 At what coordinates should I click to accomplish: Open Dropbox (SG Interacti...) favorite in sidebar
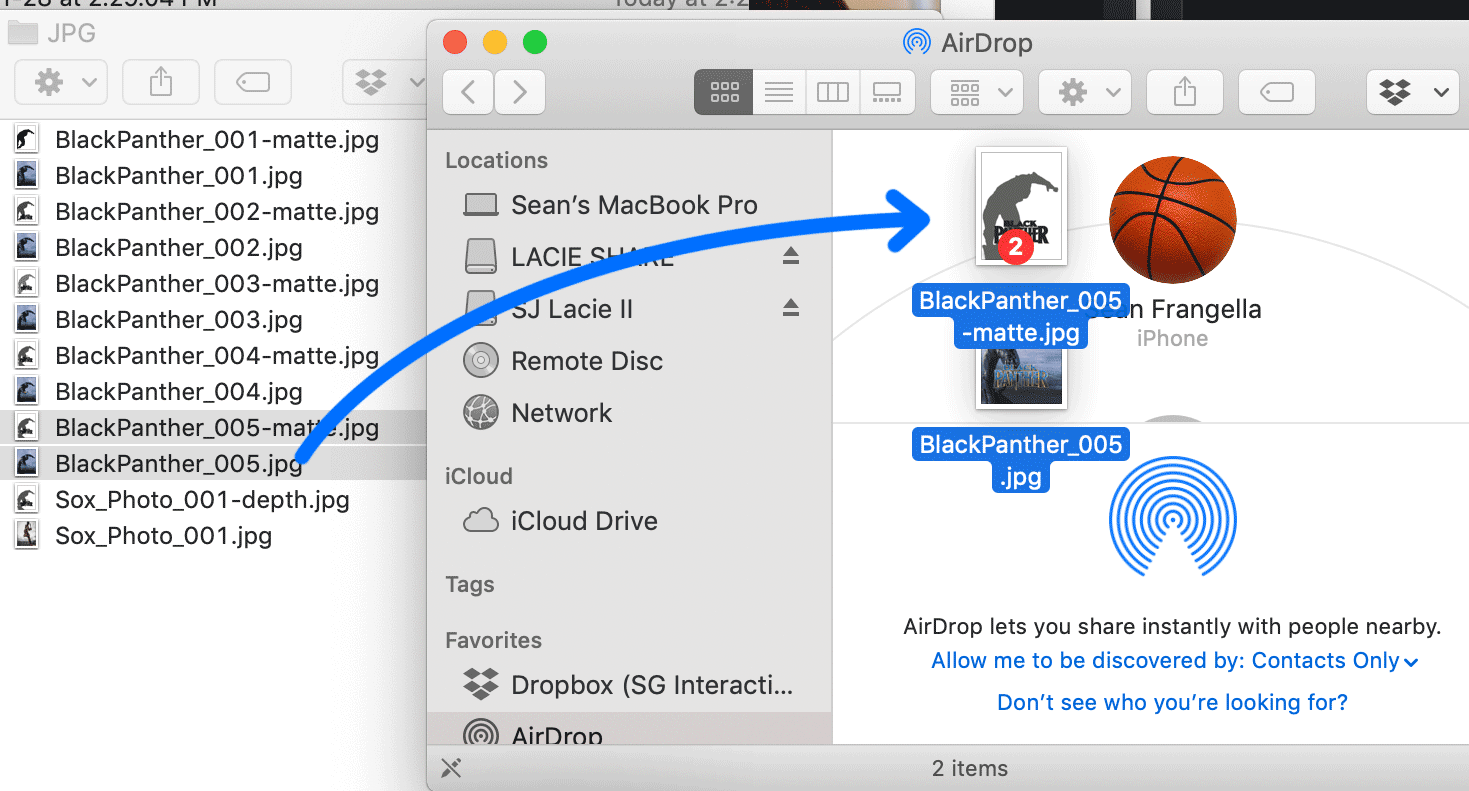628,685
